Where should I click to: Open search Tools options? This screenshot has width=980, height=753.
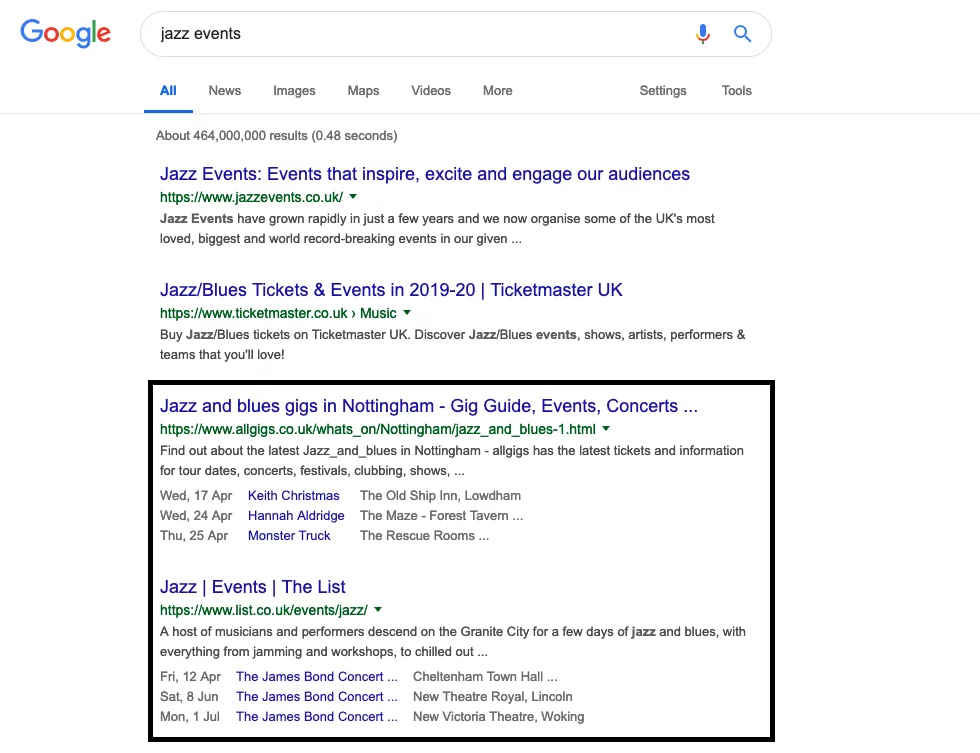coord(736,90)
